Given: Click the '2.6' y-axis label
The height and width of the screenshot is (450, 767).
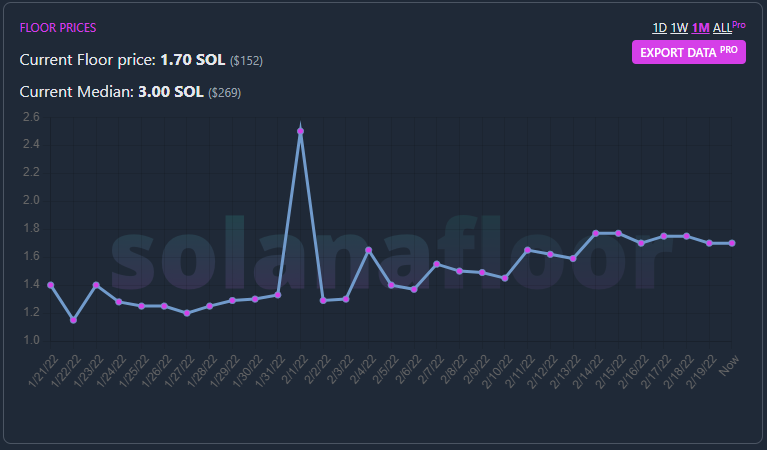Looking at the screenshot, I should [x=31, y=117].
